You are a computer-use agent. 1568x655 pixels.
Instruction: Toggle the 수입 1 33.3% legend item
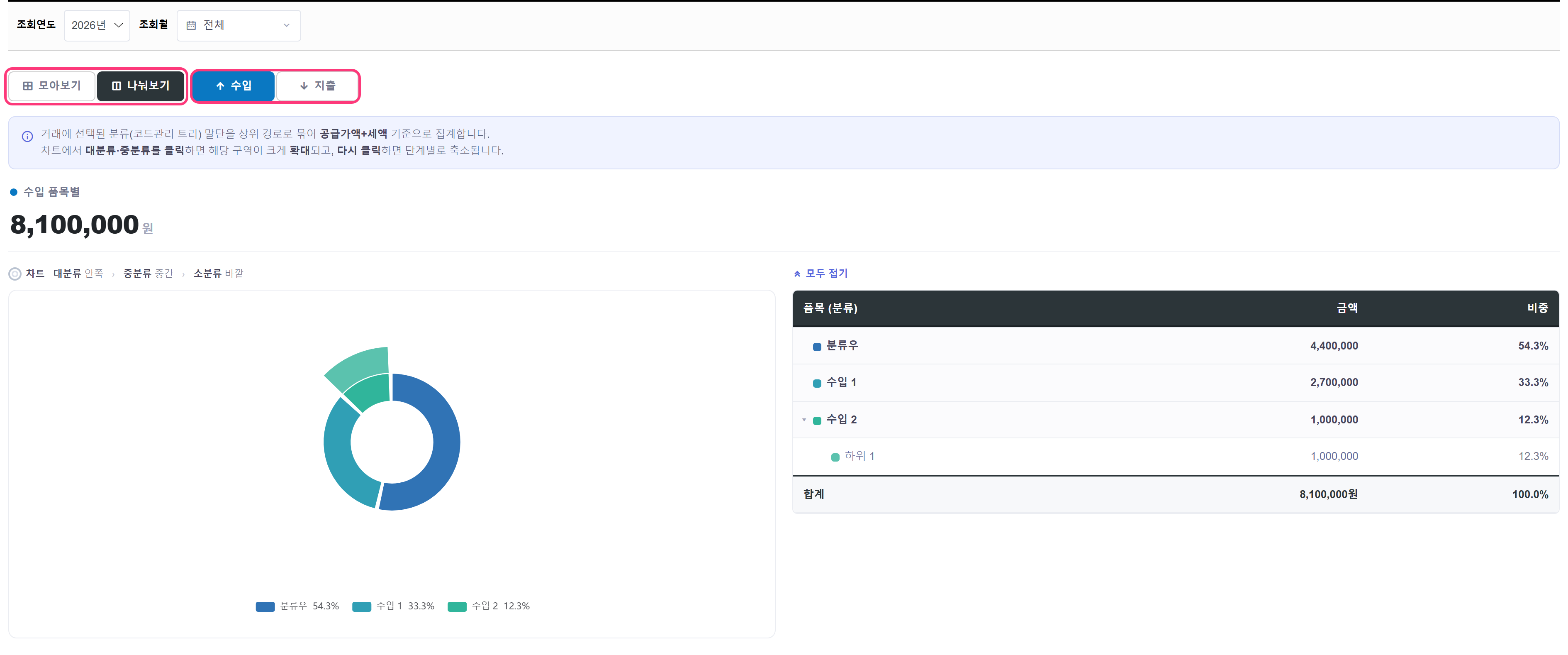click(x=393, y=606)
